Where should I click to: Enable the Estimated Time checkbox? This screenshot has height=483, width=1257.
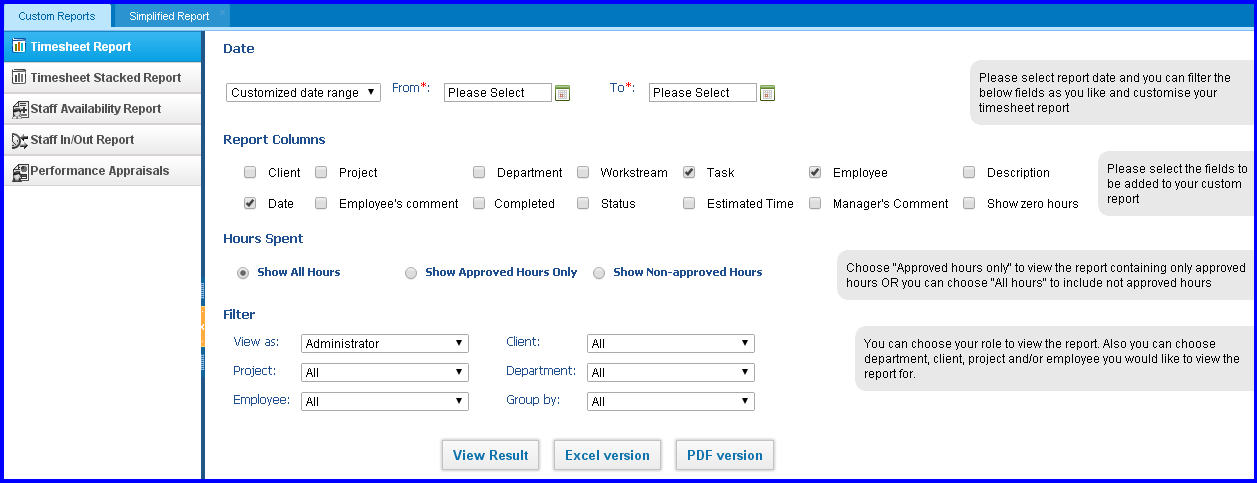[x=689, y=203]
